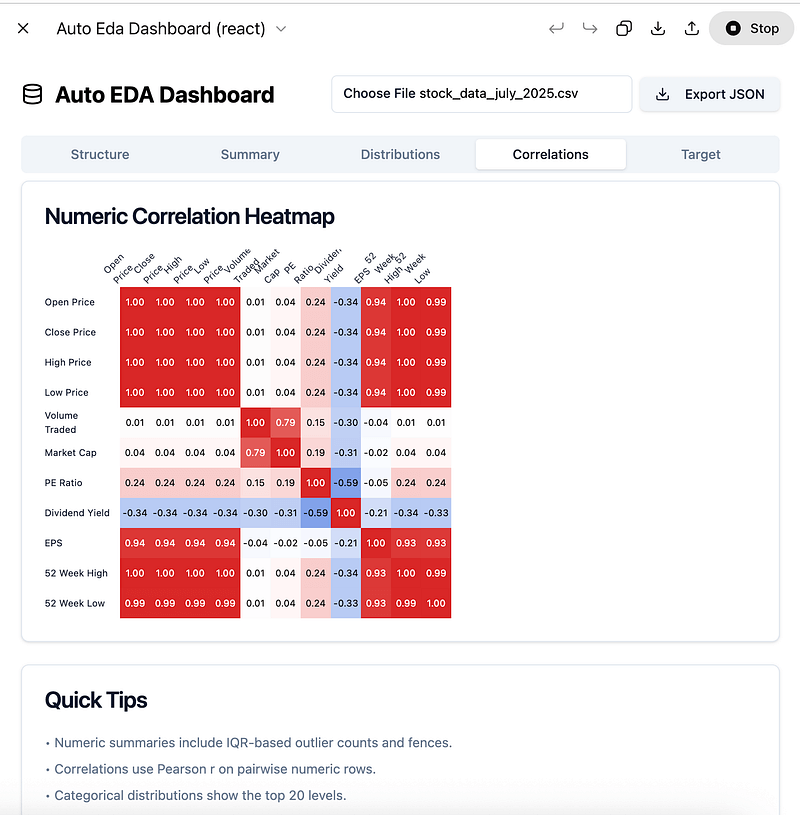
Task: Select the -0.59 cell in PE Ratio row
Action: (346, 483)
